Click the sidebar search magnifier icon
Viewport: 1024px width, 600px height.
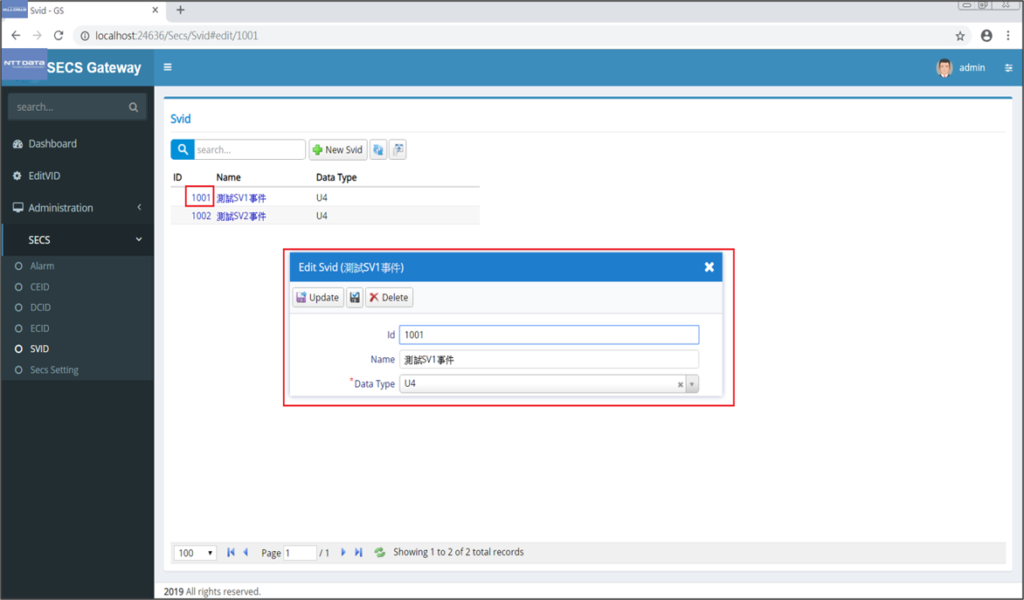133,107
